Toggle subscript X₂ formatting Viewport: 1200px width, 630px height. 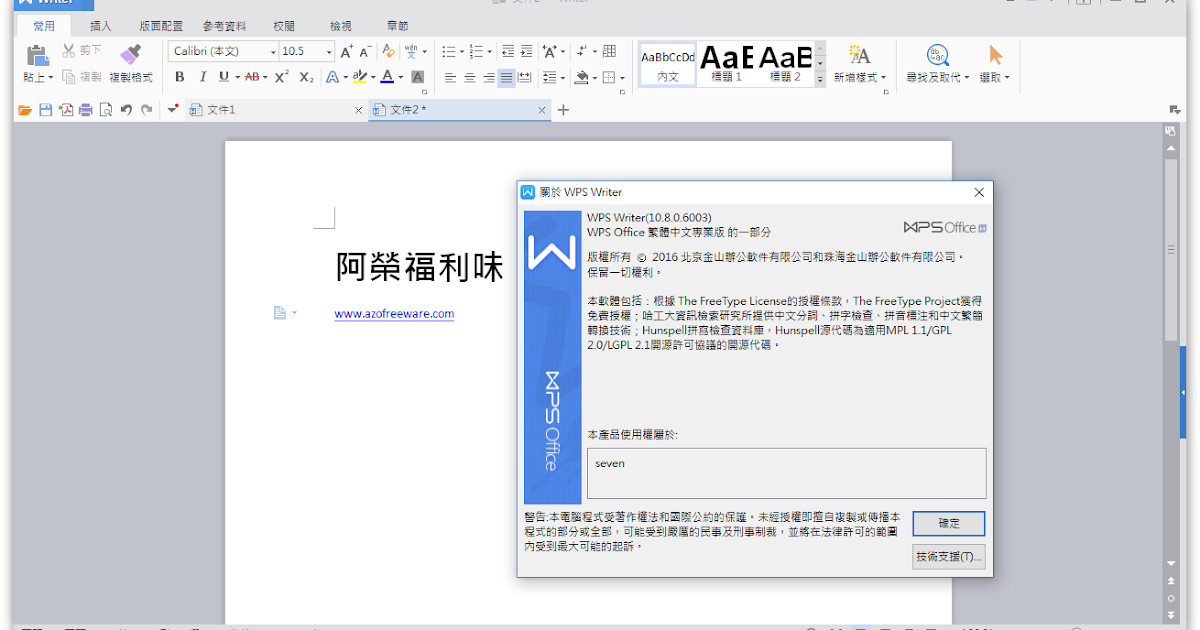click(x=306, y=77)
